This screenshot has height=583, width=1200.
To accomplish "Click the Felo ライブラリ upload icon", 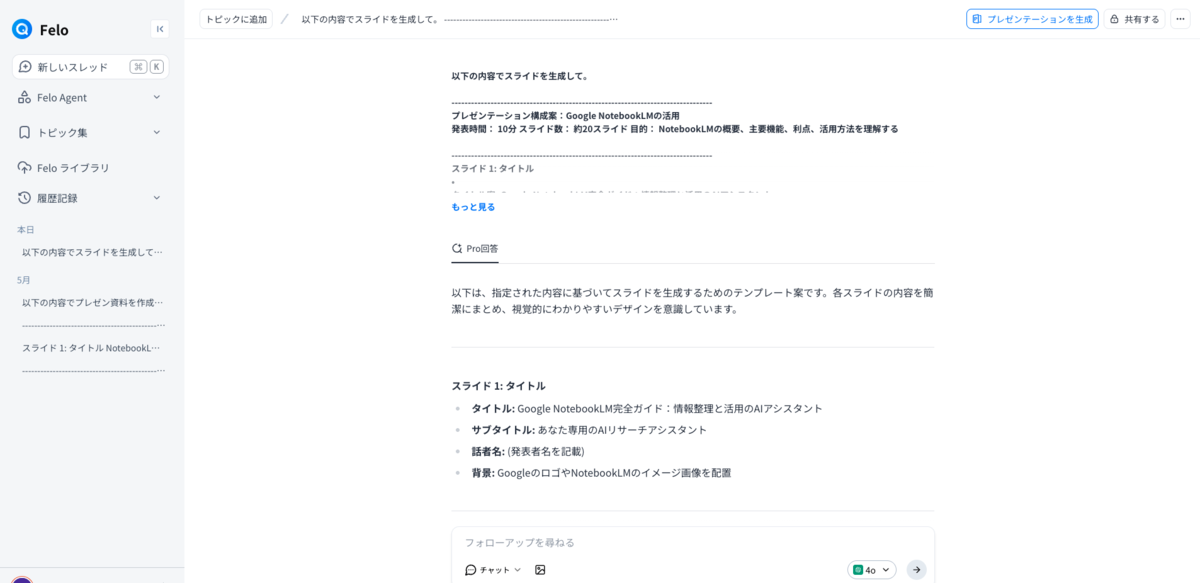I will tap(25, 168).
